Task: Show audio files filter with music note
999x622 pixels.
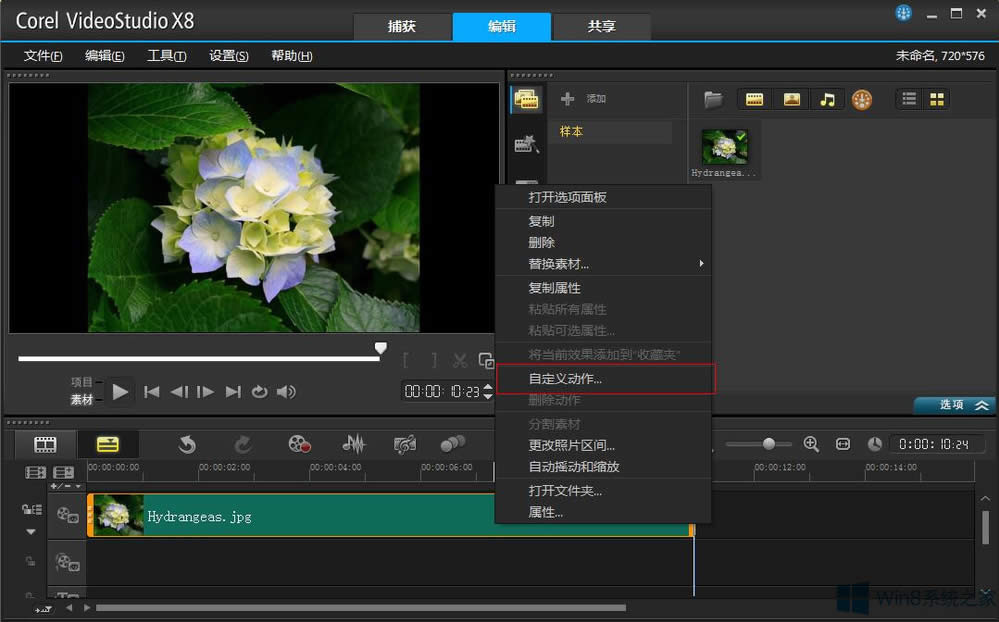Action: [827, 99]
